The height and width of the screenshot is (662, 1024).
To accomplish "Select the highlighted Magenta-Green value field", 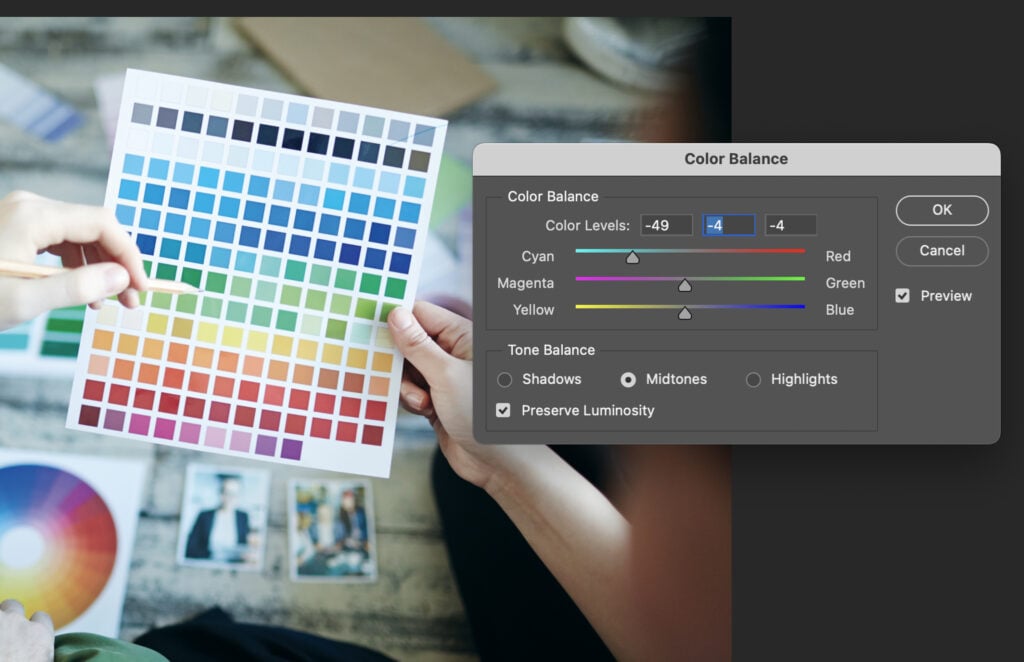I will tap(730, 224).
